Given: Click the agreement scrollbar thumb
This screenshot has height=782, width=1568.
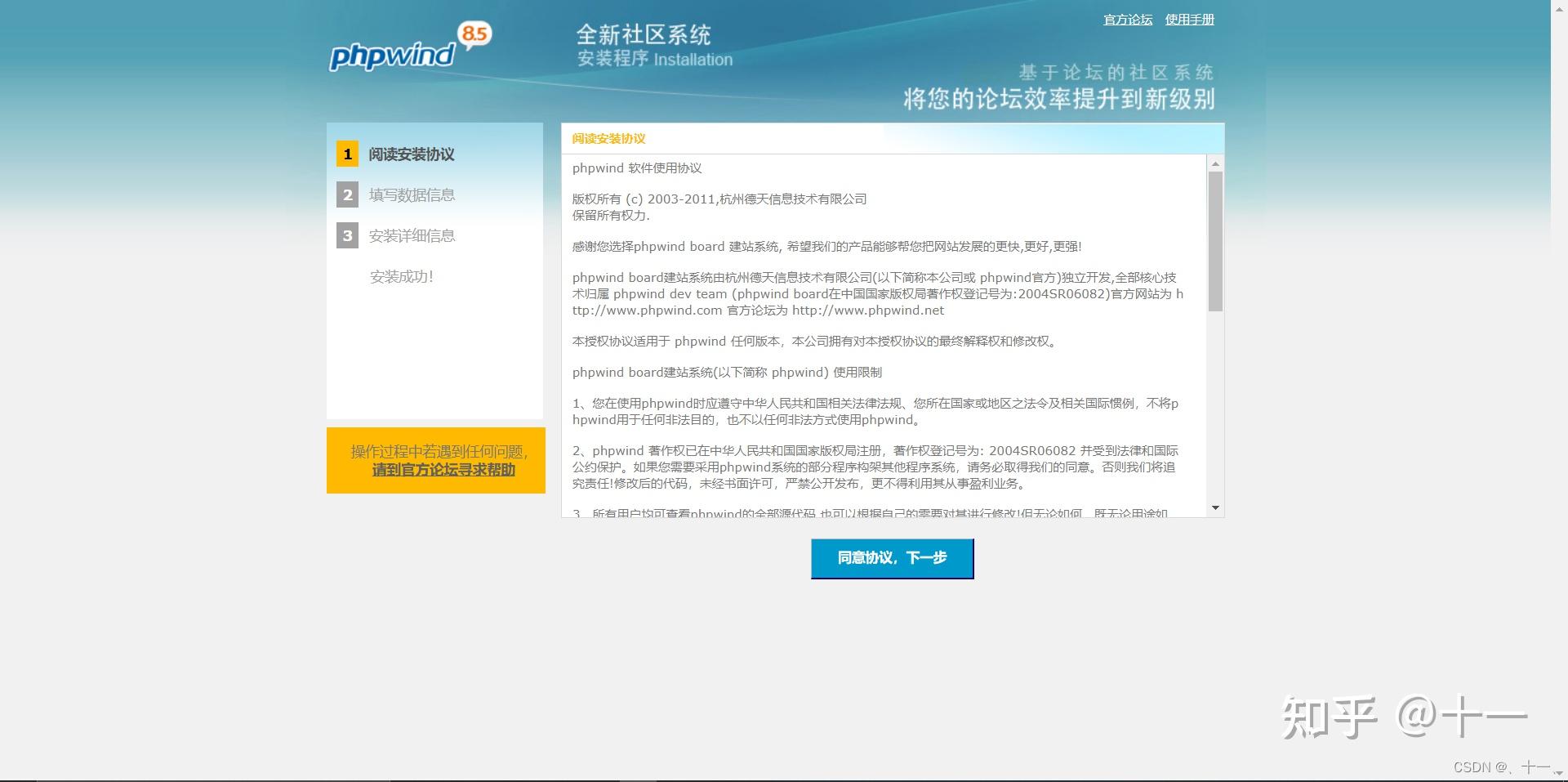Looking at the screenshot, I should [1215, 241].
